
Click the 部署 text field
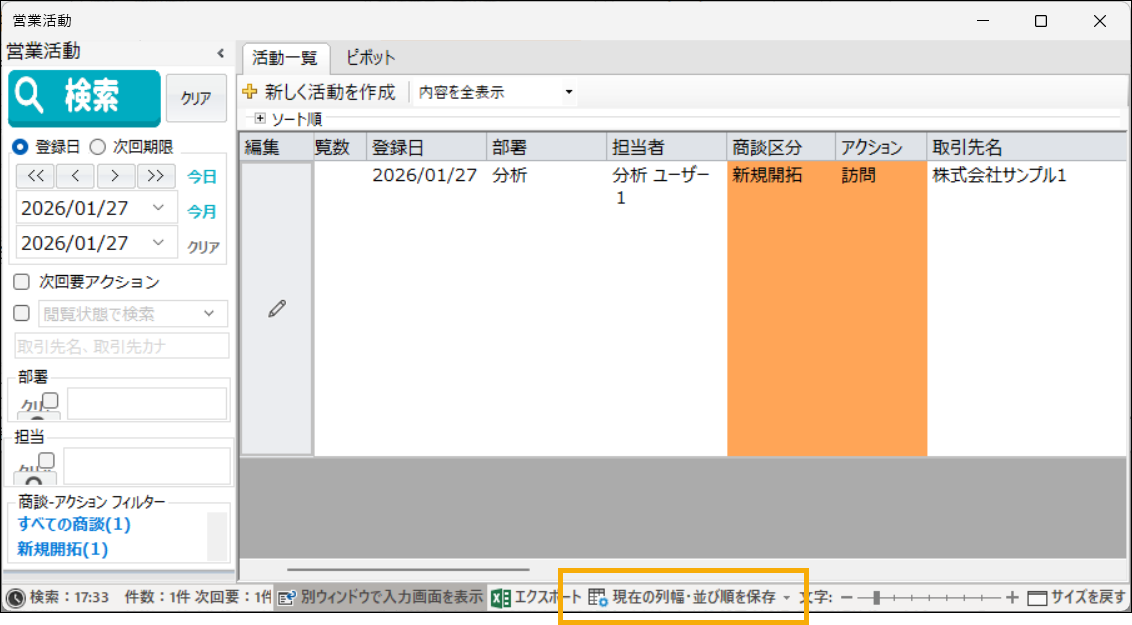pos(147,403)
